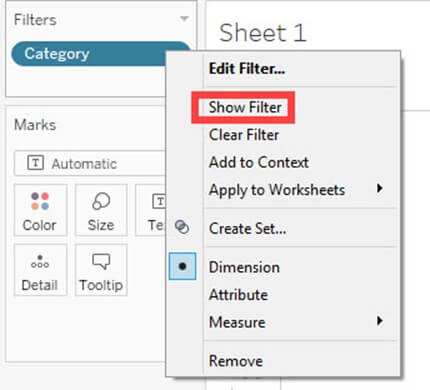This screenshot has height=390, width=430.
Task: Open the Size marks card
Action: tap(101, 210)
